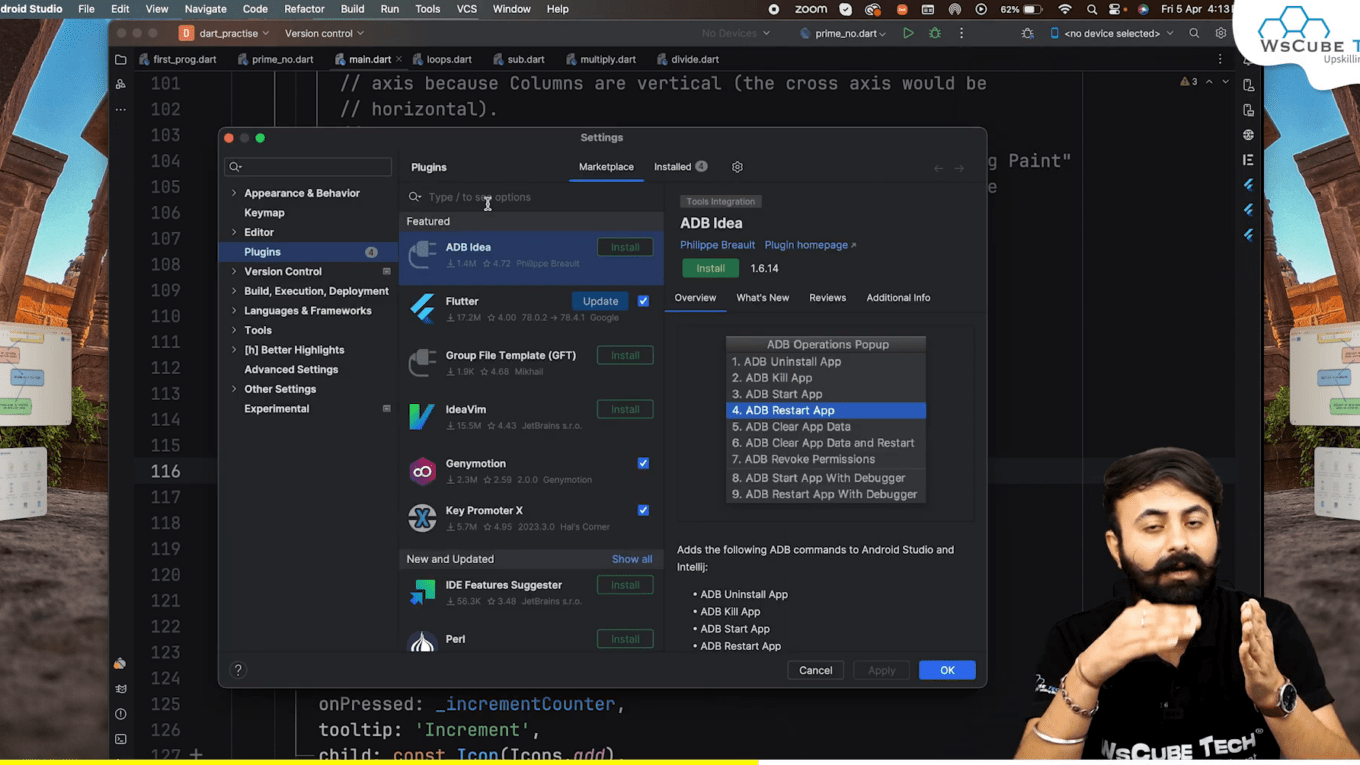Viewport: 1360px width, 765px height.
Task: Click the ADB Idea plug icon in list
Action: click(422, 254)
